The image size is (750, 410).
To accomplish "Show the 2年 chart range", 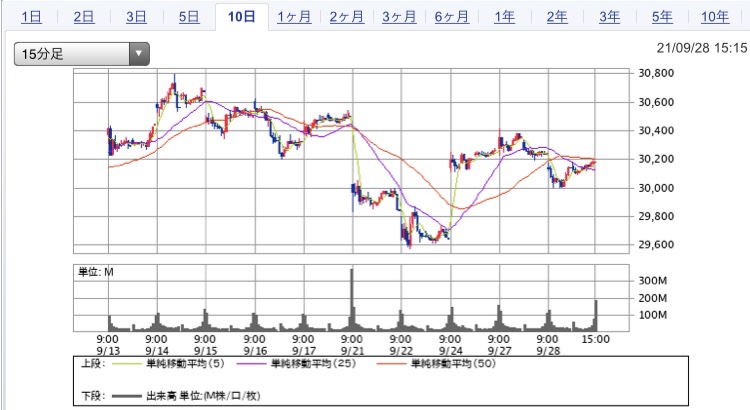I will (557, 17).
